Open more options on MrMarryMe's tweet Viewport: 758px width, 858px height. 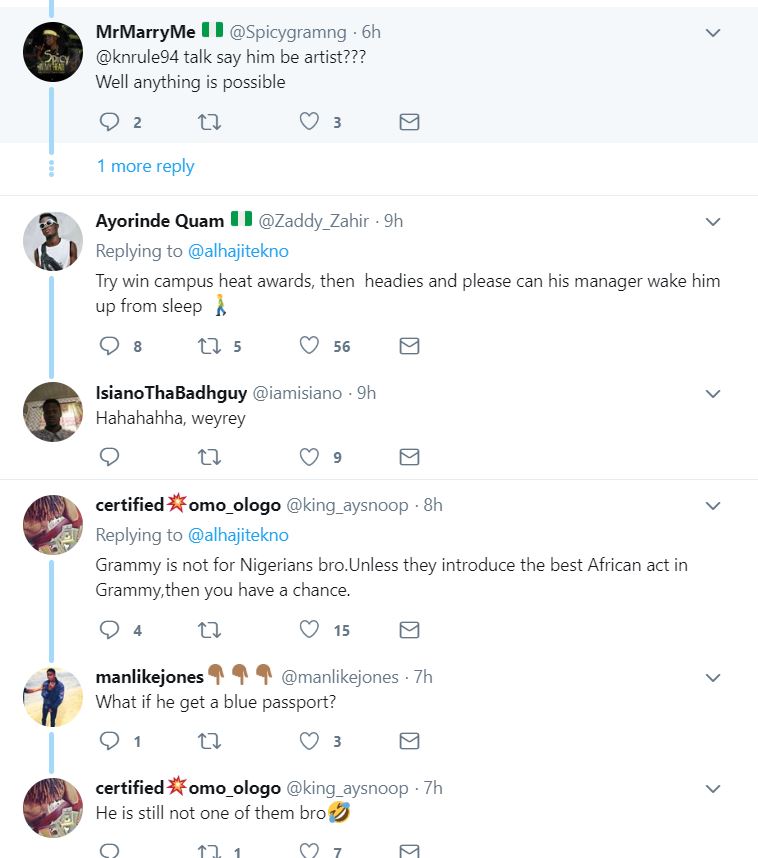(713, 33)
